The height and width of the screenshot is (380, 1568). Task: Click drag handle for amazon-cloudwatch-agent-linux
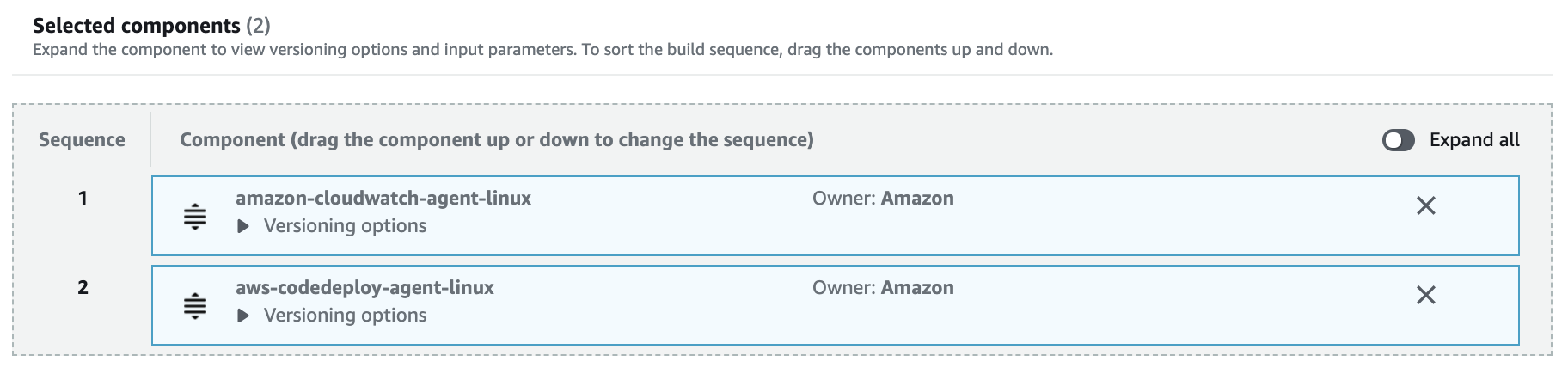(195, 217)
